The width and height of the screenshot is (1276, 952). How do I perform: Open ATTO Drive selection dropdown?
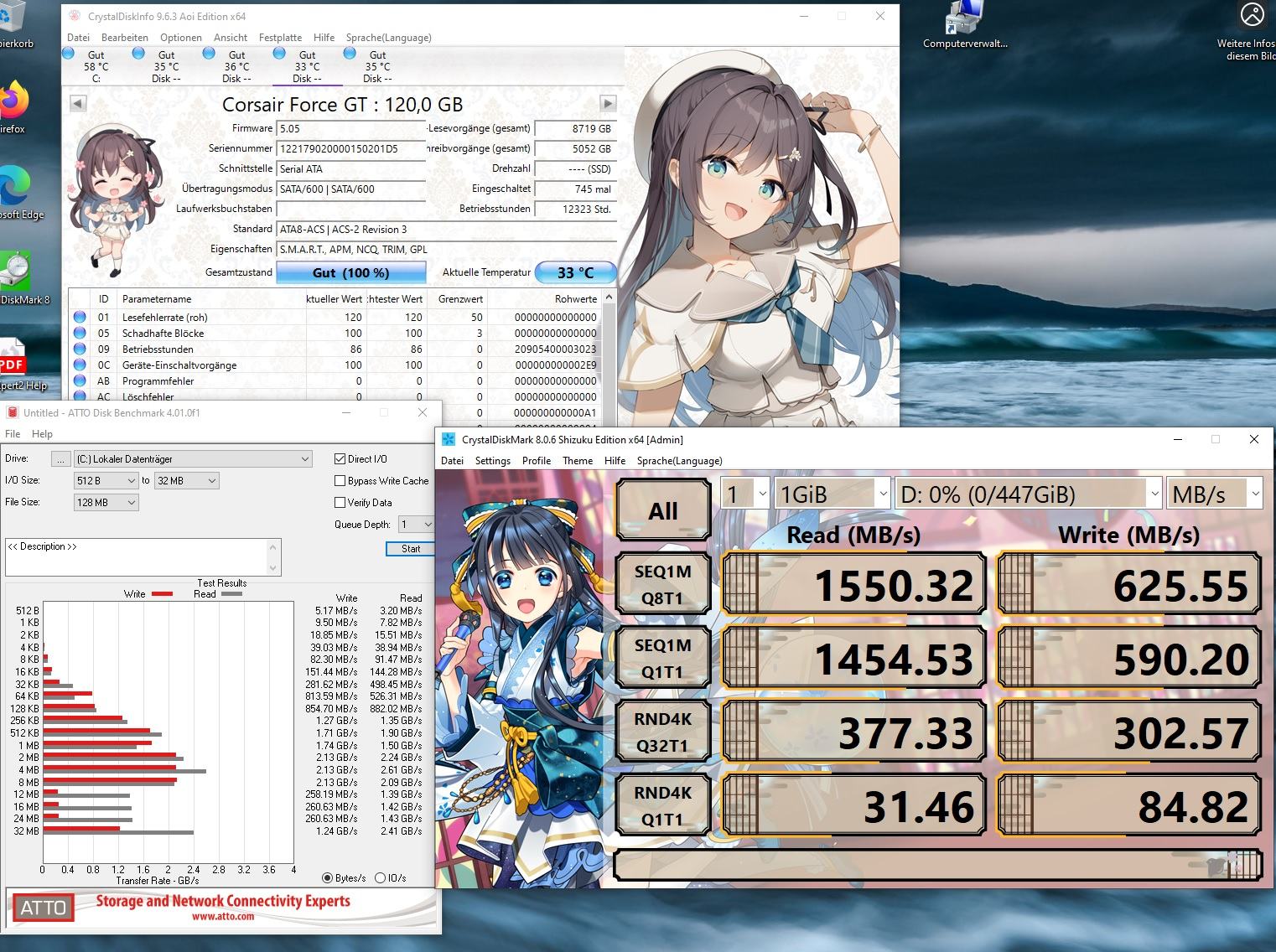pyautogui.click(x=193, y=458)
